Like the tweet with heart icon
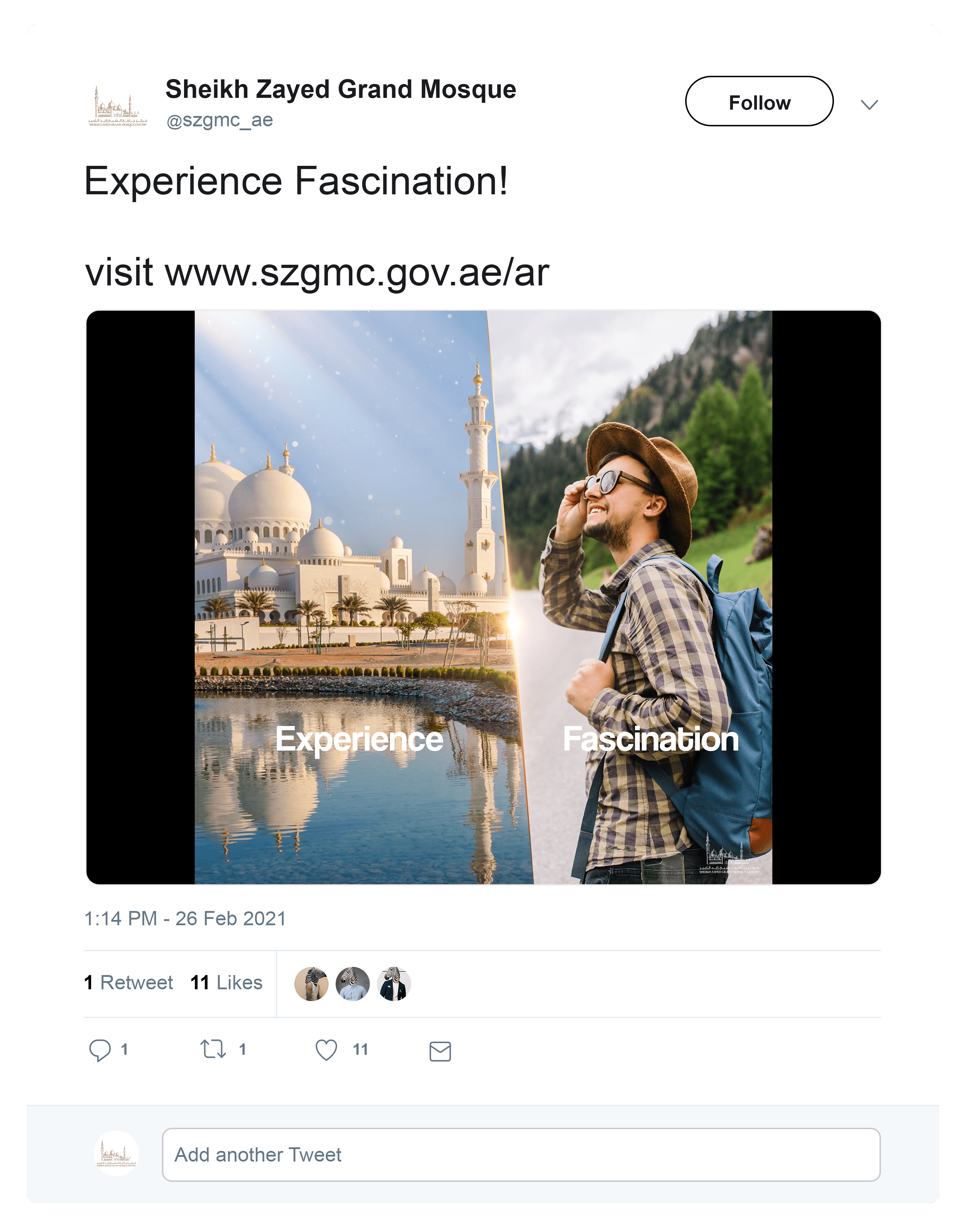The width and height of the screenshot is (966, 1232). tap(326, 1050)
